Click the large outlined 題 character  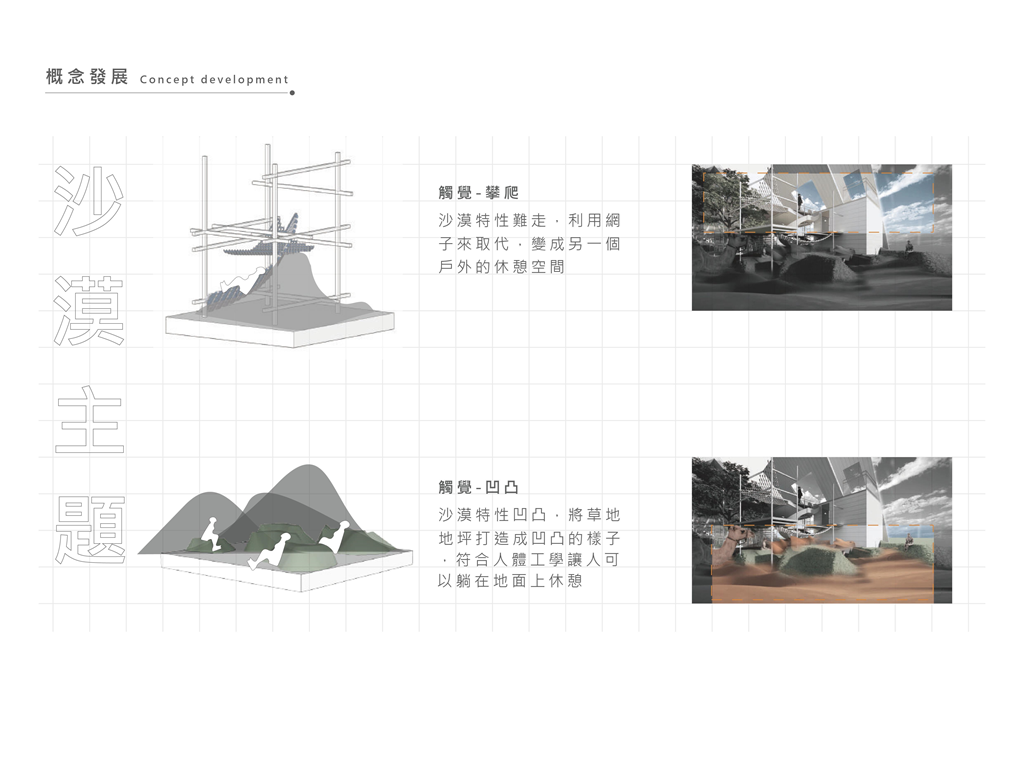click(90, 530)
